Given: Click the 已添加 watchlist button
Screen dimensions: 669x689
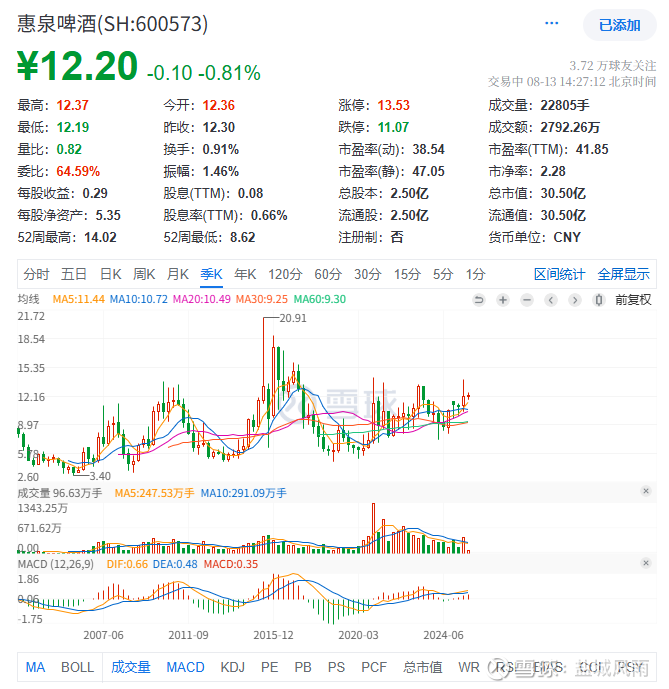Looking at the screenshot, I should (619, 25).
